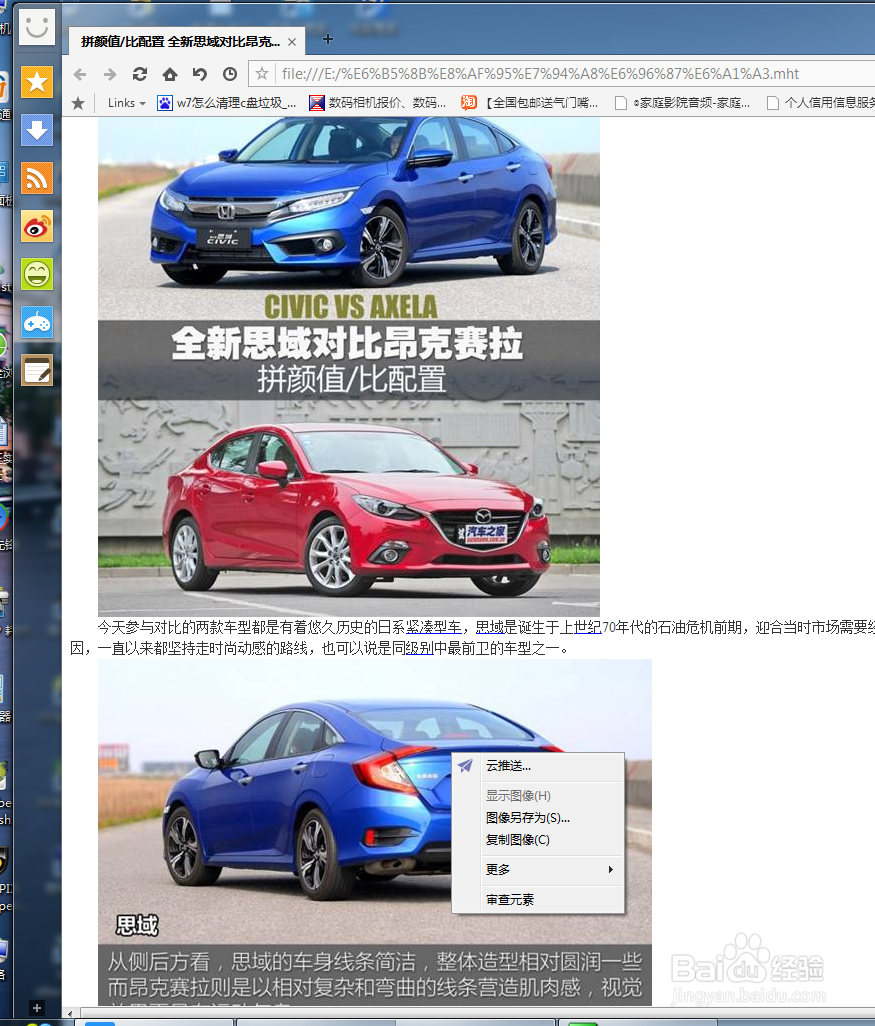Open the RSS feed sidebar icon
This screenshot has height=1026, width=875.
[x=37, y=179]
